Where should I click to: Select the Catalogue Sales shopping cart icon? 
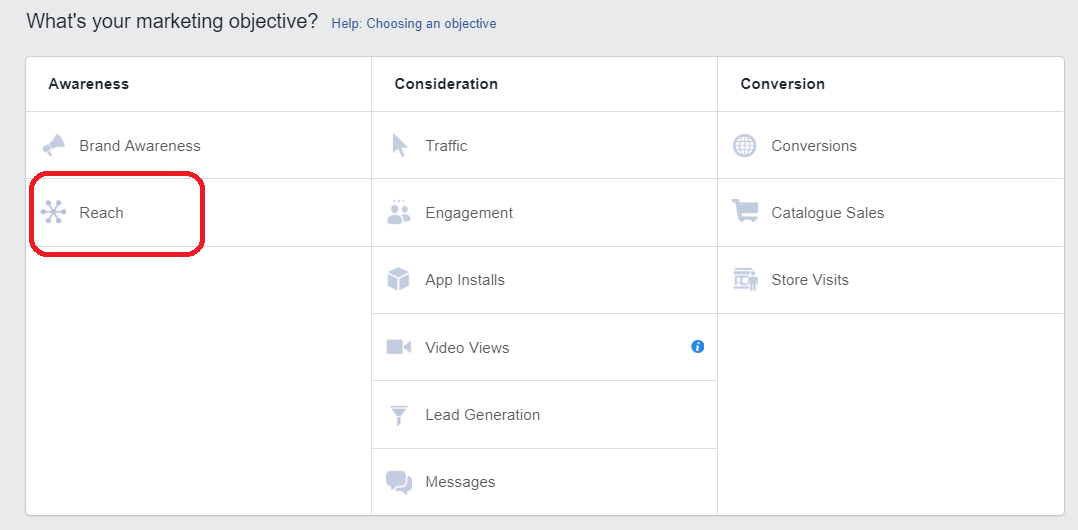click(x=745, y=212)
